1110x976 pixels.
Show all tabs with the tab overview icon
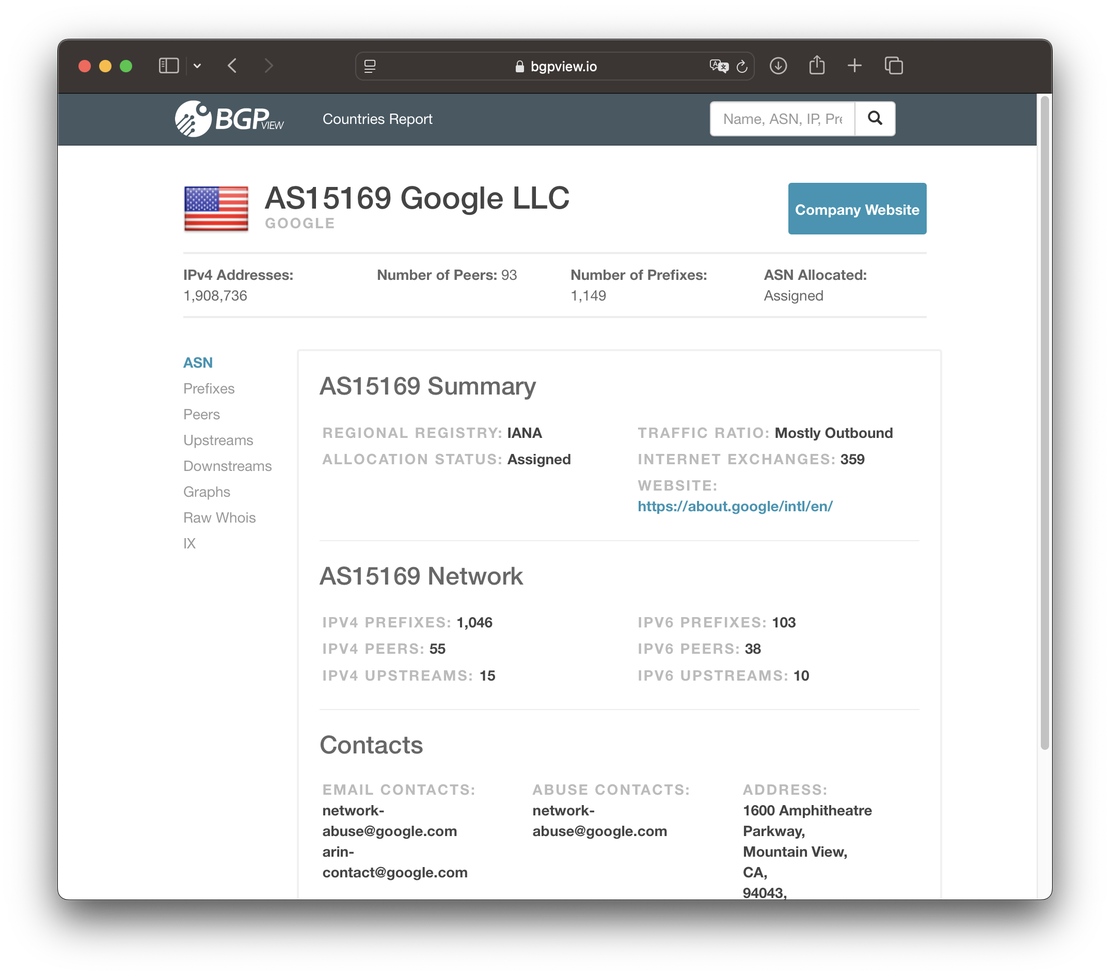coord(893,65)
